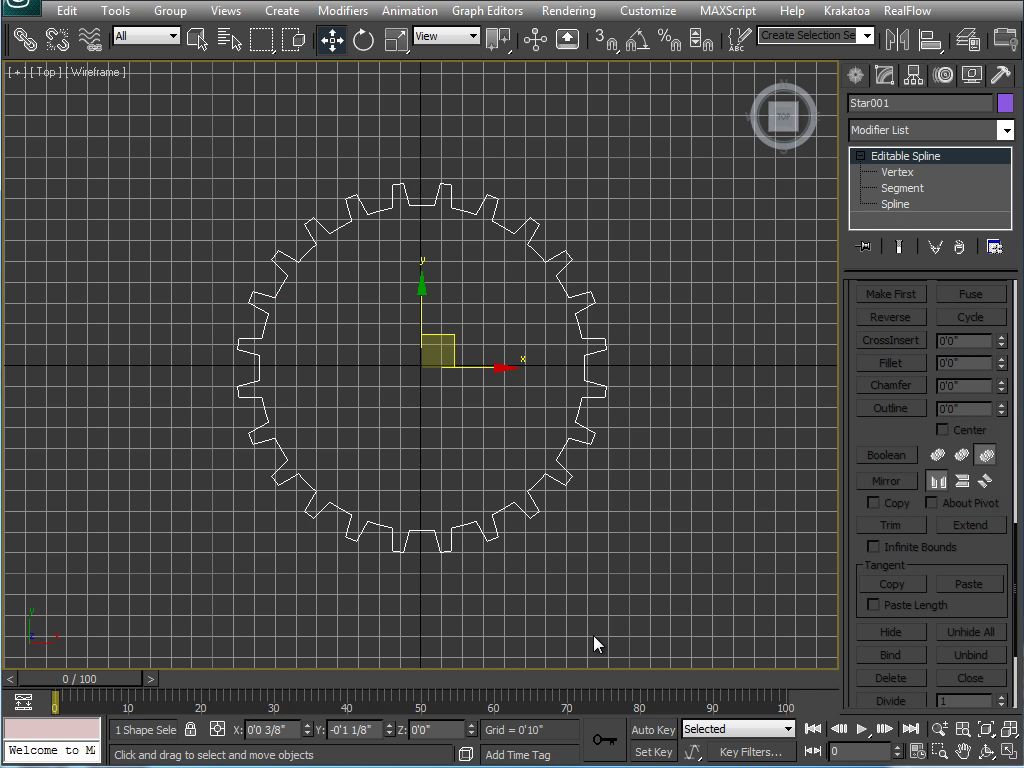
Task: Select Spline sub-object level
Action: [895, 204]
